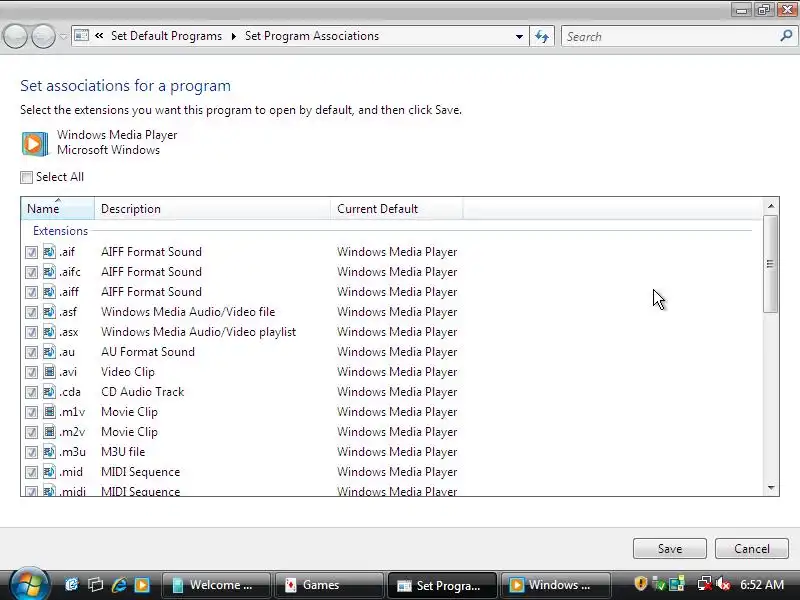
Task: Click the Forward navigation button
Action: [x=43, y=37]
